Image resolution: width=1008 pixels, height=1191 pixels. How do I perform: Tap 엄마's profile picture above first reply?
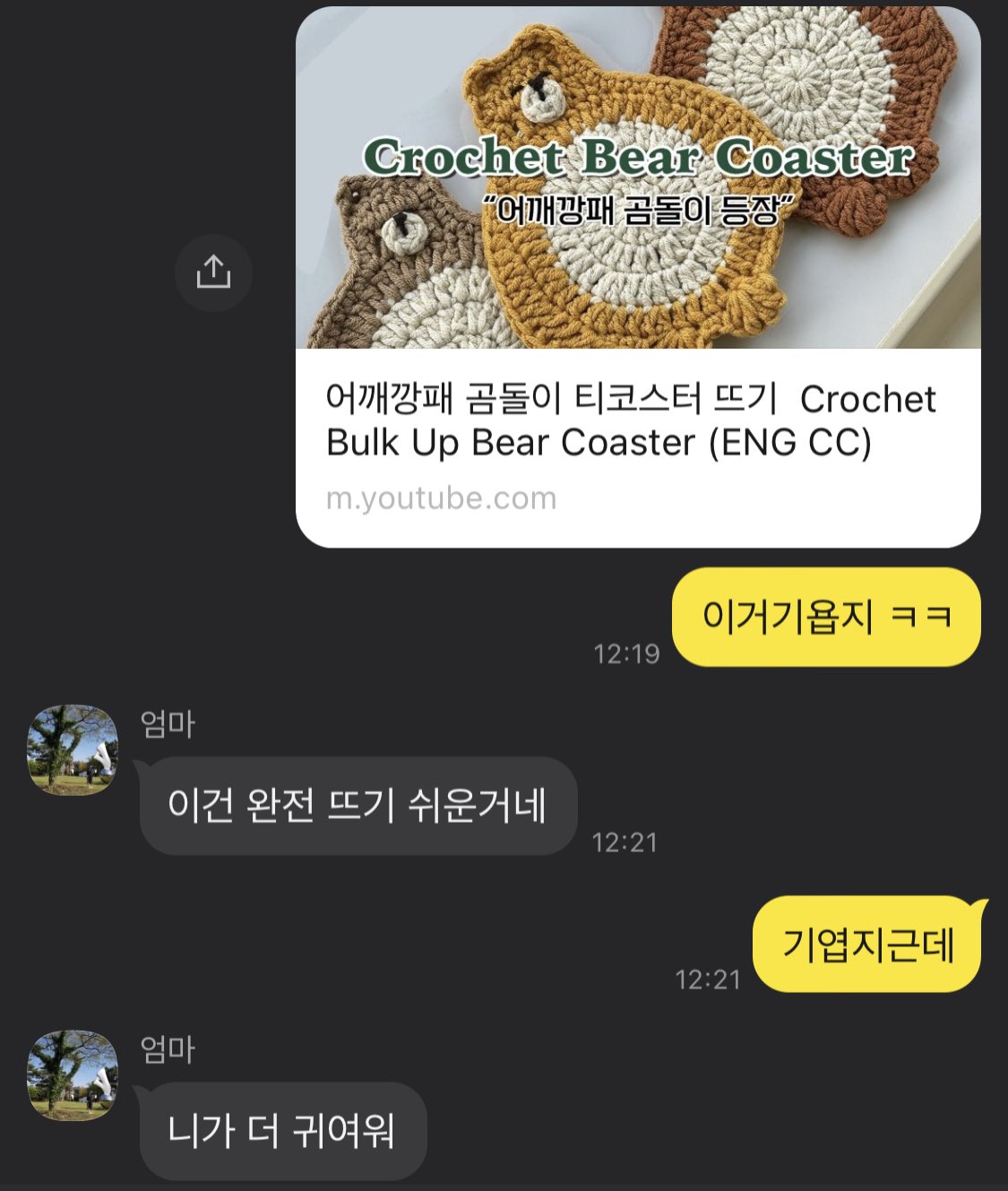click(x=73, y=749)
